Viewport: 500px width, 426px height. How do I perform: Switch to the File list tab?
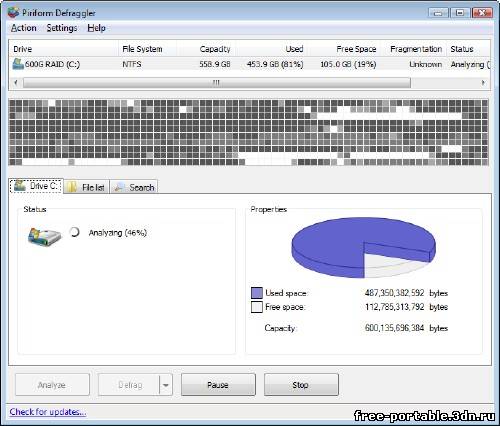(87, 187)
